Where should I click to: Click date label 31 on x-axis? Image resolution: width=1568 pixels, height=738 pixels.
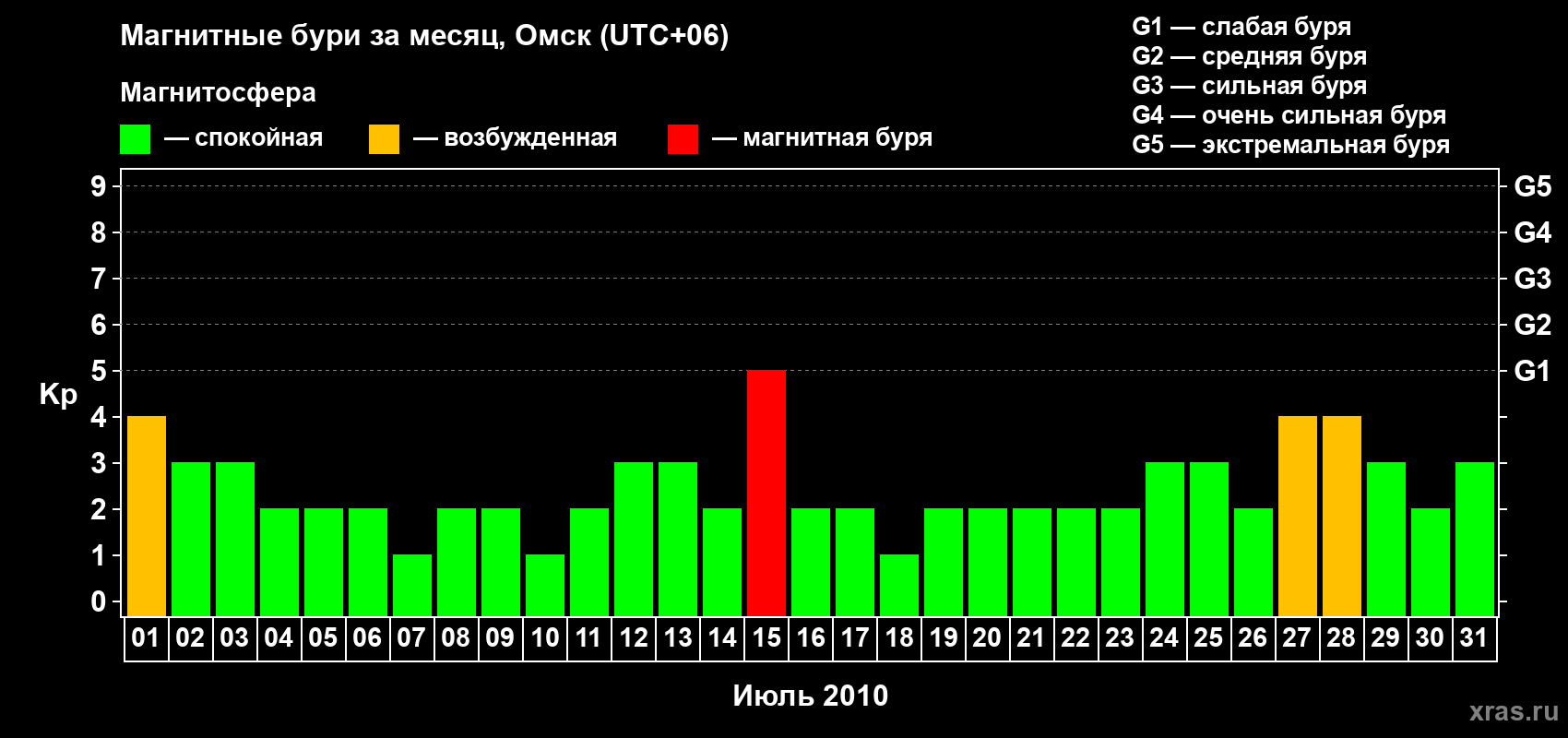(x=1474, y=637)
